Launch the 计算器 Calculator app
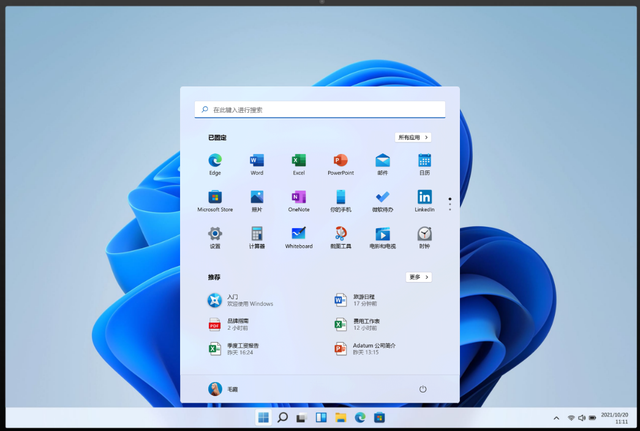The image size is (640, 431). [x=257, y=238]
